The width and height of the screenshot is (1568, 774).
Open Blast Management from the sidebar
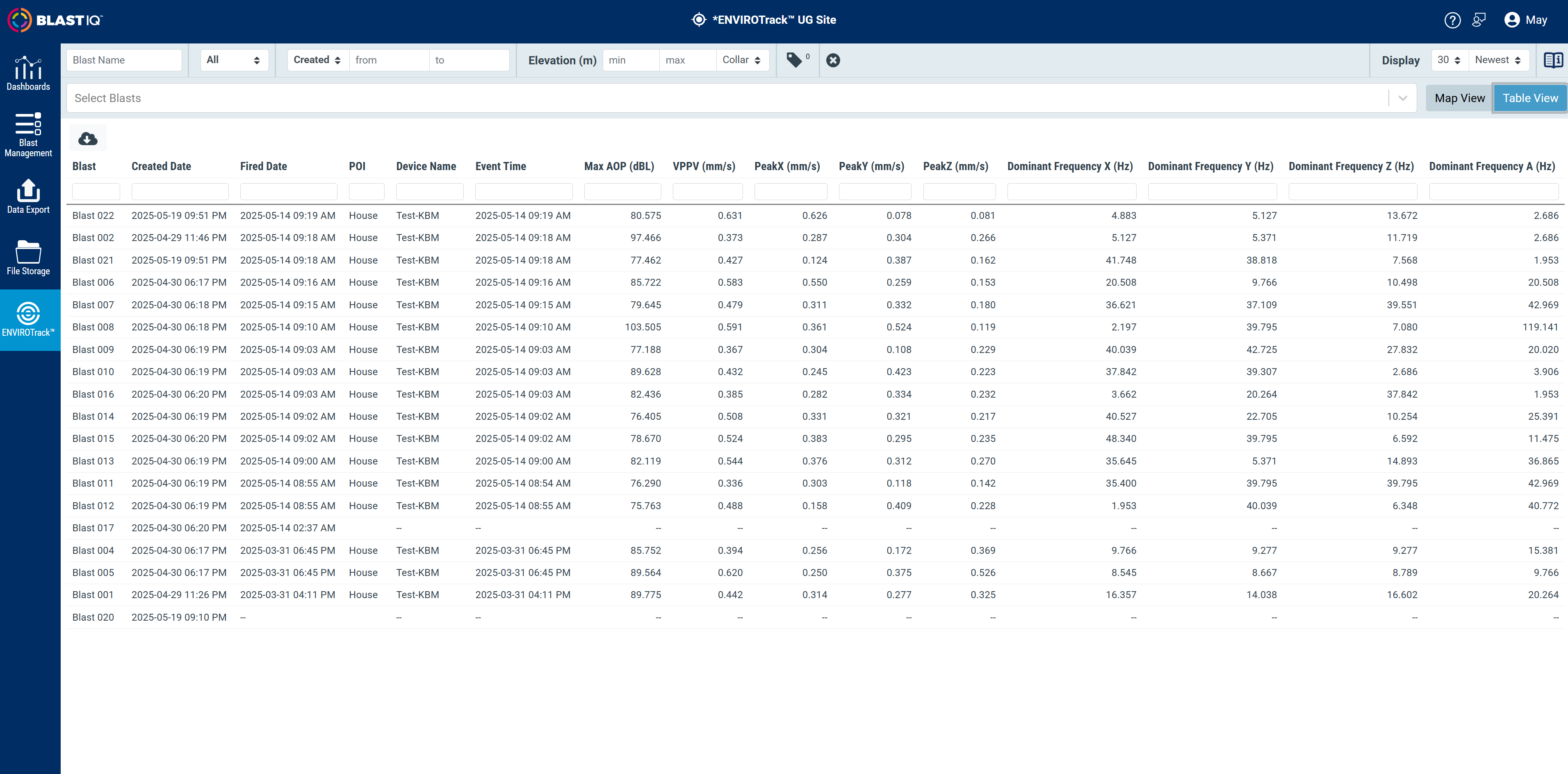coord(29,135)
